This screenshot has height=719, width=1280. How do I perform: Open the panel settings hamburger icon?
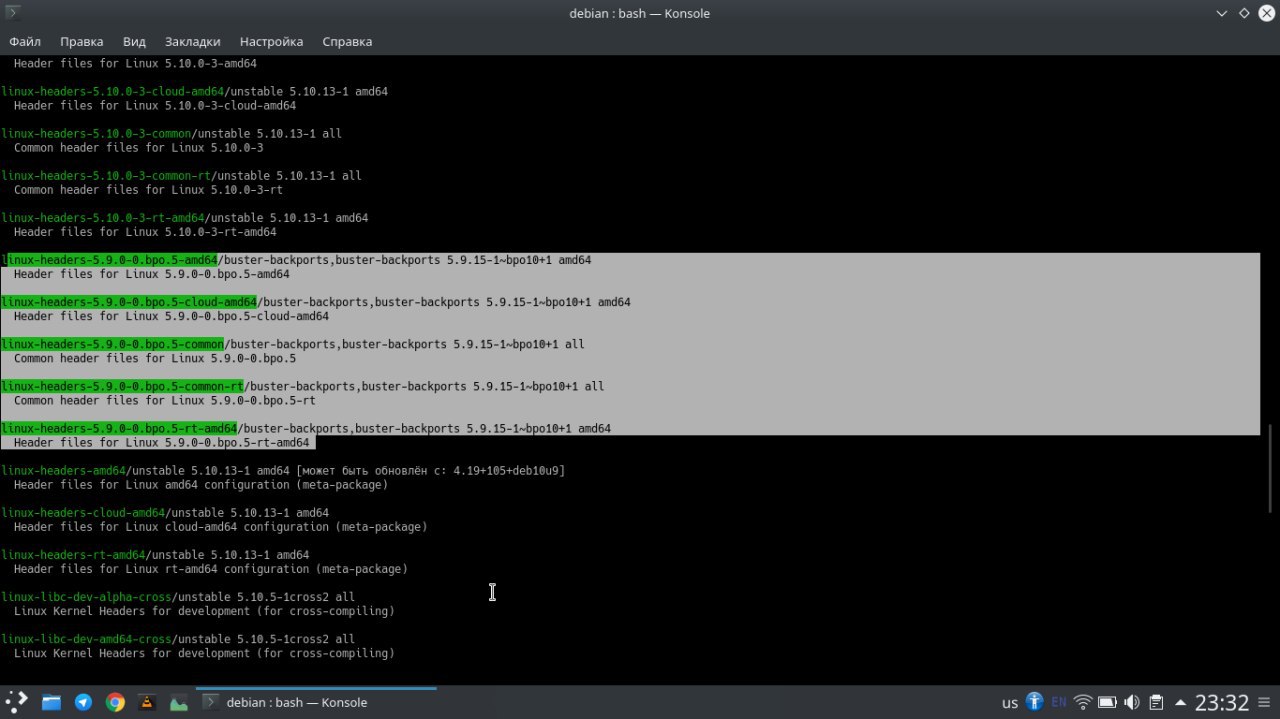click(x=1266, y=702)
